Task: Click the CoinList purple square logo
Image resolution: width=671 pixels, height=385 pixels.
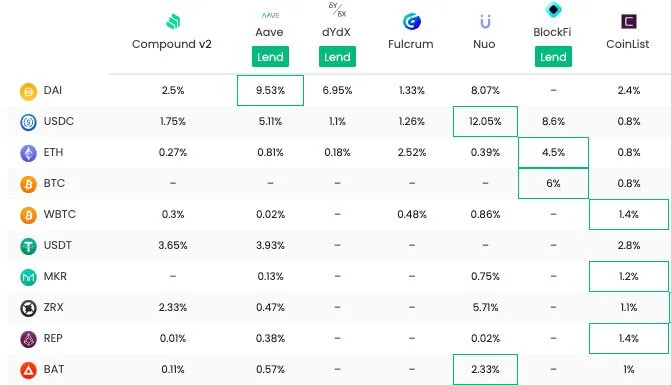Action: 628,21
